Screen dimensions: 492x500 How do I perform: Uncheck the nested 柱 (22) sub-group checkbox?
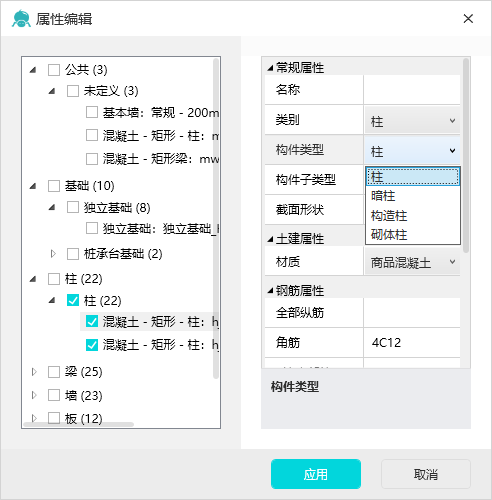[x=73, y=300]
